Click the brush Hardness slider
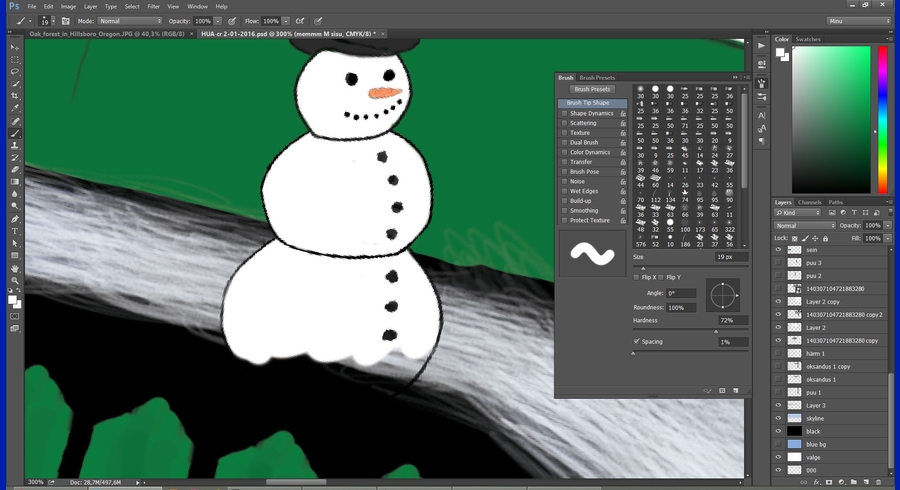 [x=690, y=330]
